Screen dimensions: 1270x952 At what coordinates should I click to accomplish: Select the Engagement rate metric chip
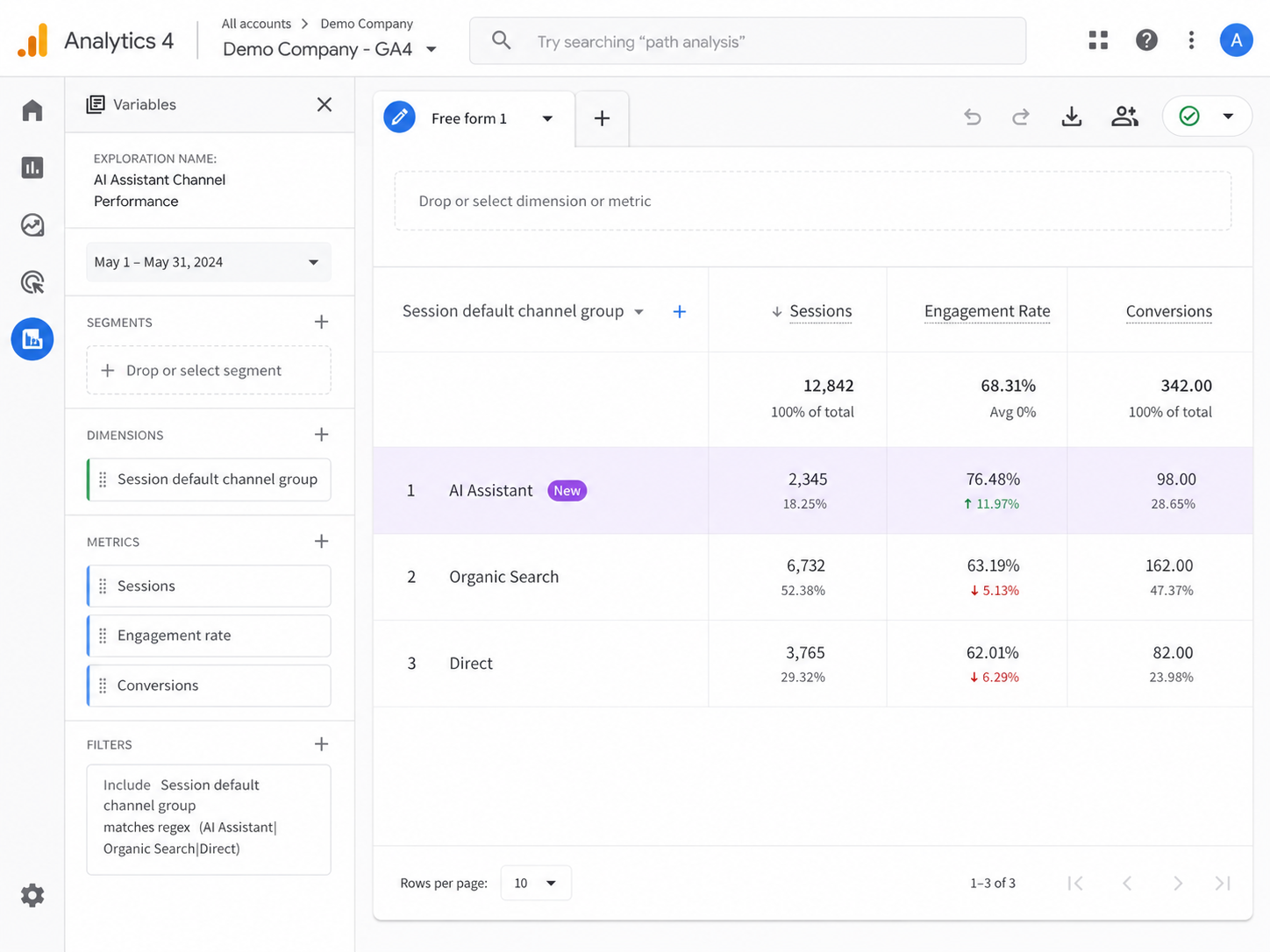209,636
